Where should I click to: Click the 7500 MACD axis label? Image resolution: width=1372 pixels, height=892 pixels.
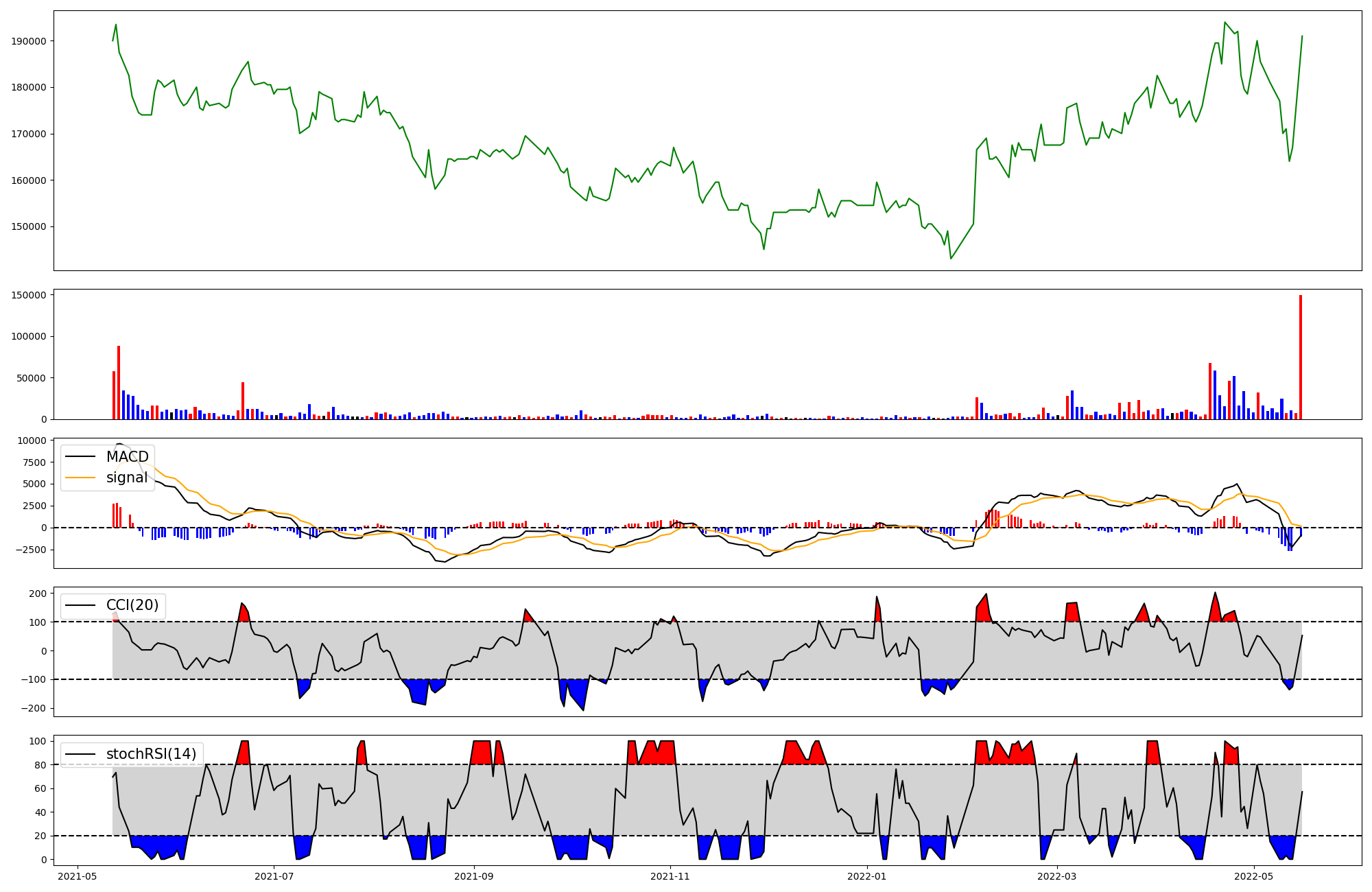pos(34,462)
